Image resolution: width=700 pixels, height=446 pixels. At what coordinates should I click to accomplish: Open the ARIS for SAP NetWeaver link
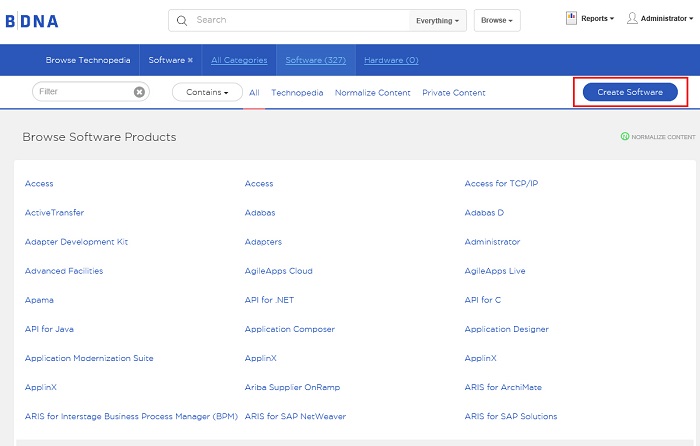pyautogui.click(x=295, y=416)
